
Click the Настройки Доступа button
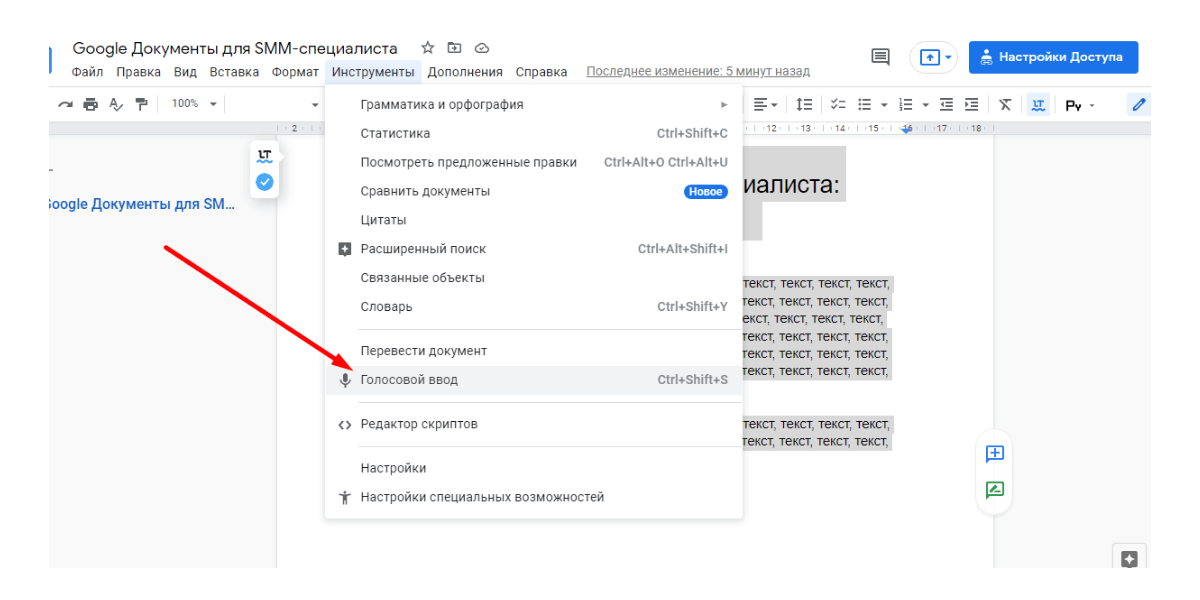(x=1053, y=57)
